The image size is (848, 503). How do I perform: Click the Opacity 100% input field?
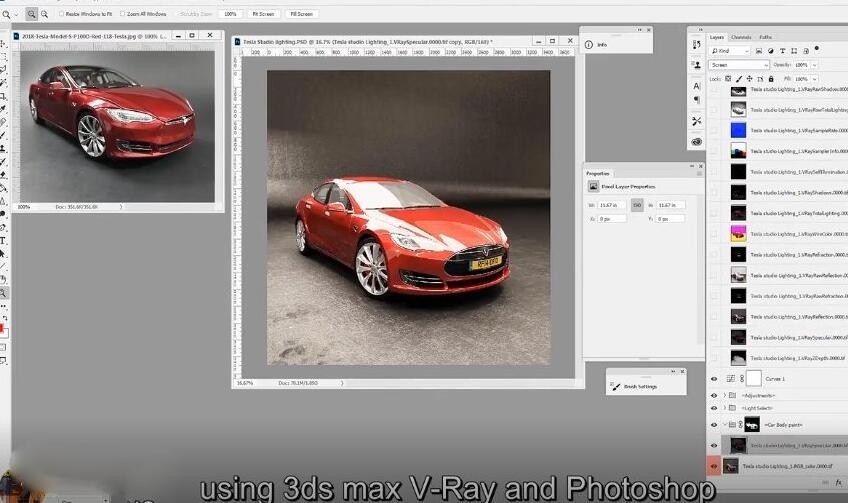pos(801,65)
